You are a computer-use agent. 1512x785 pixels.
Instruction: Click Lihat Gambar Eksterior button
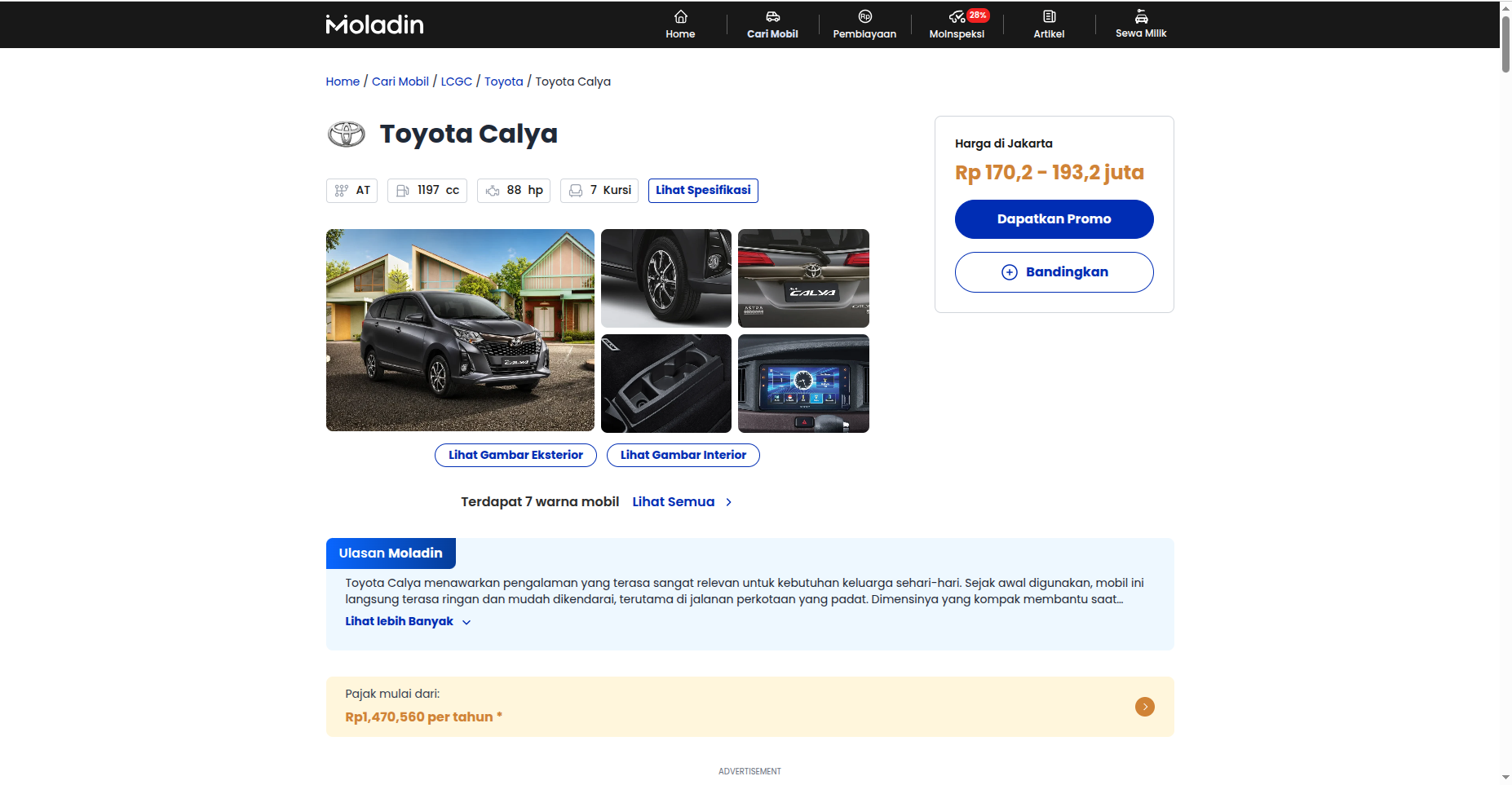[515, 455]
